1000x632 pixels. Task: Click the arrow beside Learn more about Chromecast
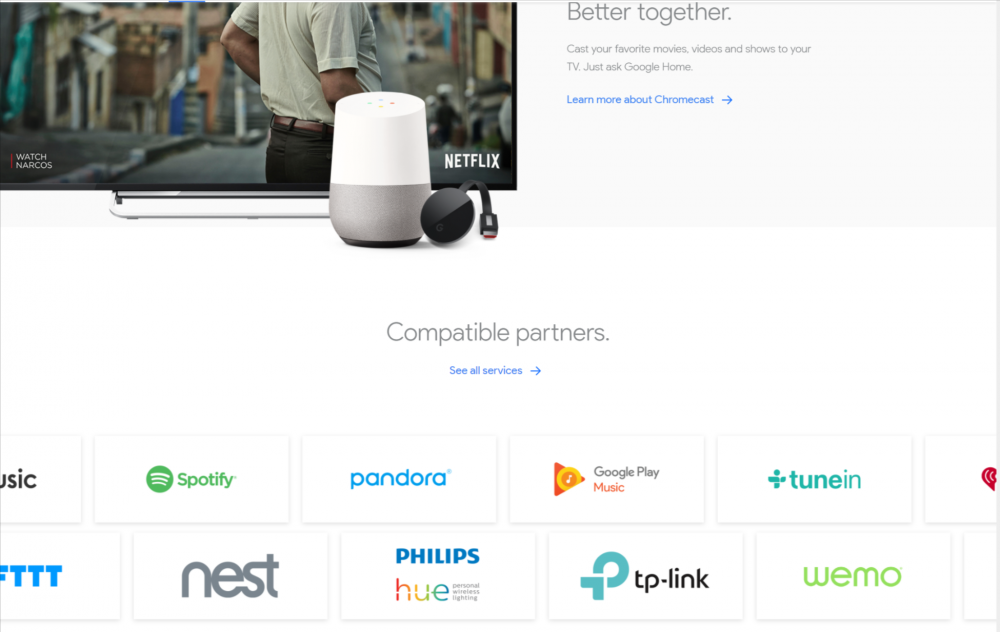coord(727,100)
